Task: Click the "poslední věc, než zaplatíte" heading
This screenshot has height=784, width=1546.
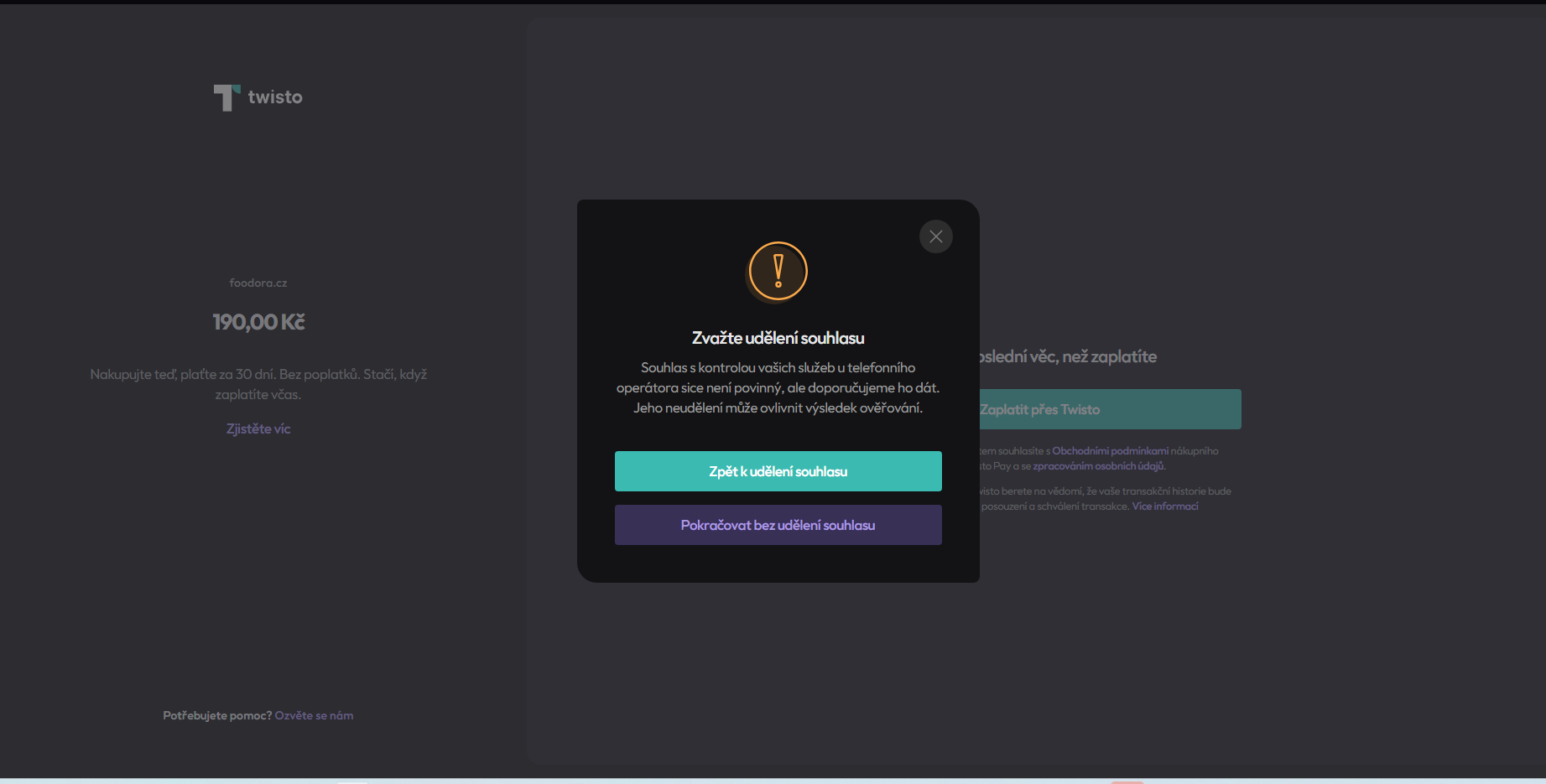Action: pyautogui.click(x=1068, y=356)
